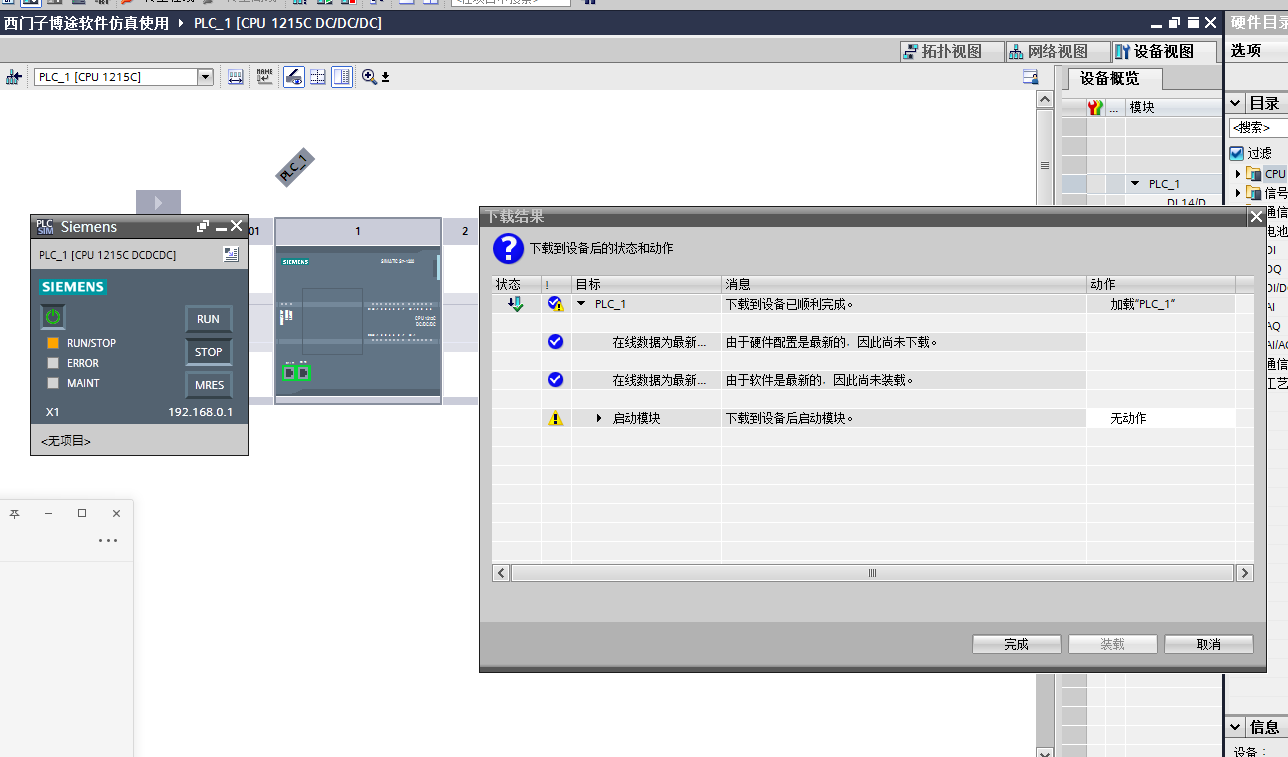This screenshot has width=1288, height=757.
Task: Expand the 信号 folder in hardware catalog
Action: [x=1237, y=193]
